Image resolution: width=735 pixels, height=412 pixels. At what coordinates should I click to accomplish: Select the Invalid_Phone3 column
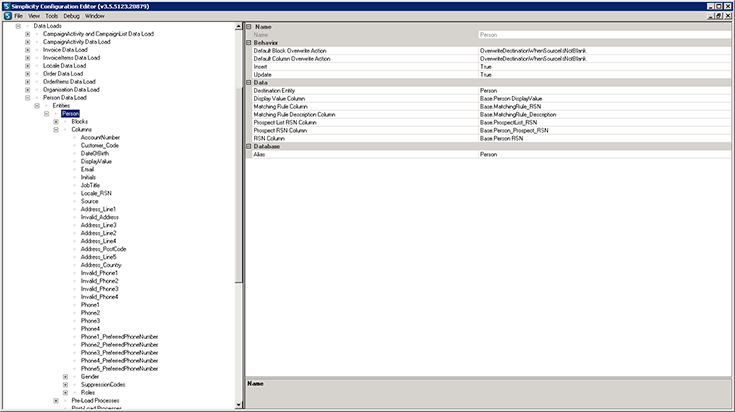[99, 289]
